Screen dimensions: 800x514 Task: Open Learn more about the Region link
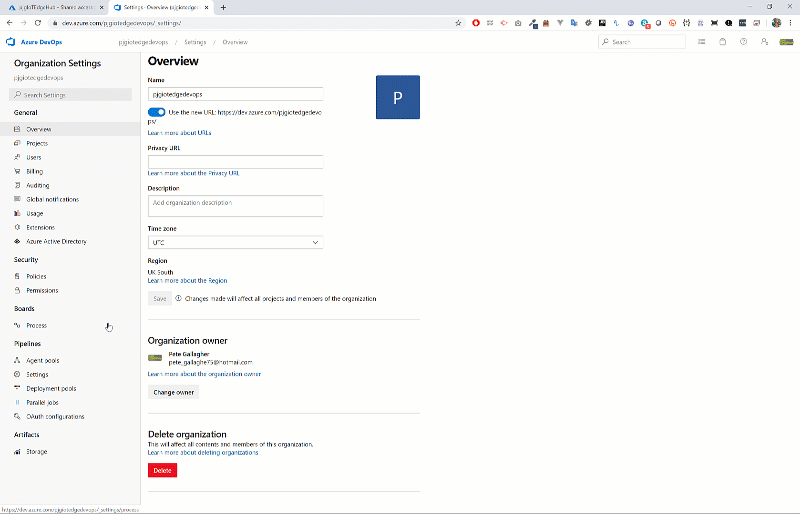pyautogui.click(x=187, y=281)
